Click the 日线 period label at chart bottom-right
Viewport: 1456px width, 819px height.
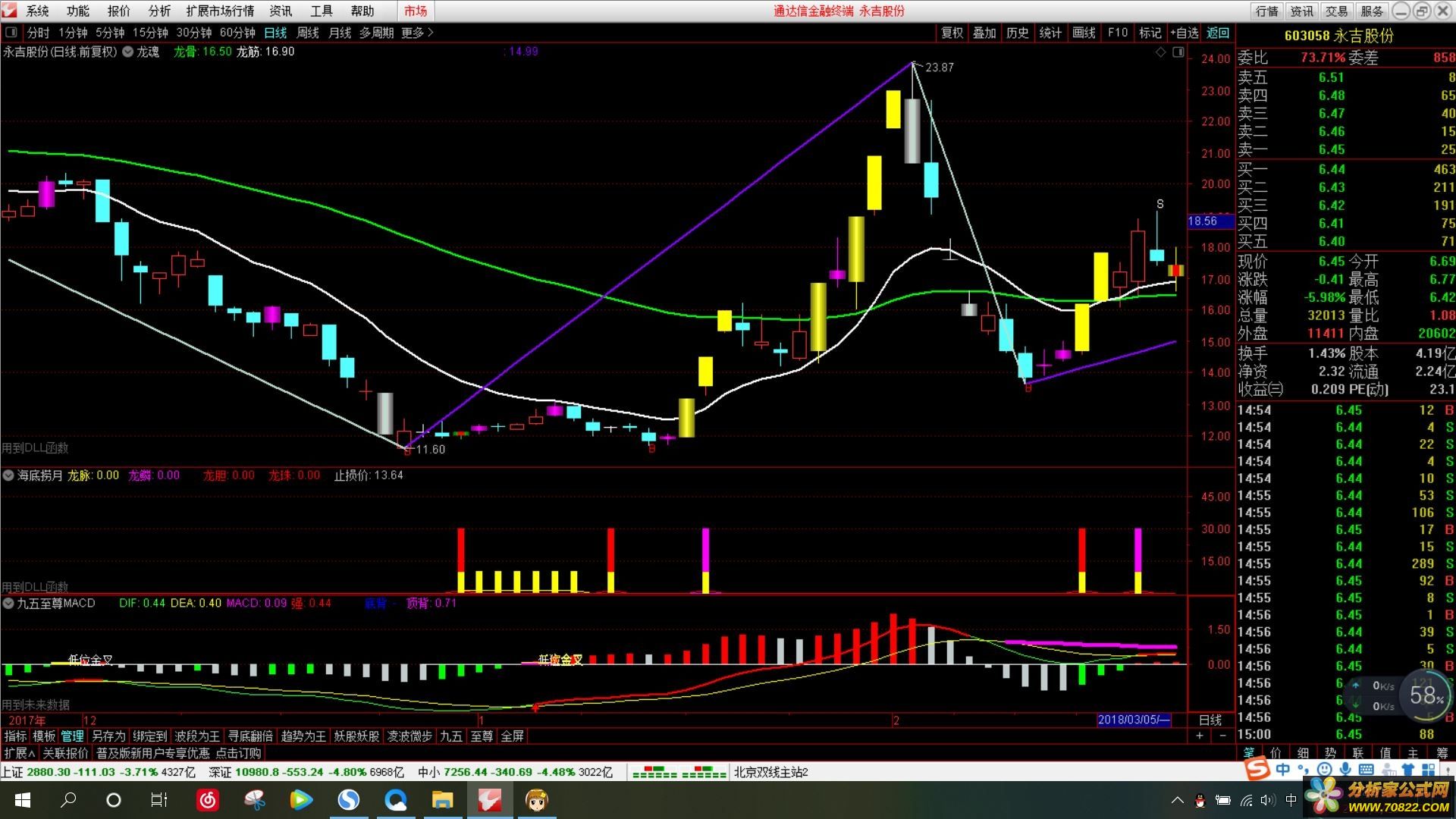click(1210, 720)
